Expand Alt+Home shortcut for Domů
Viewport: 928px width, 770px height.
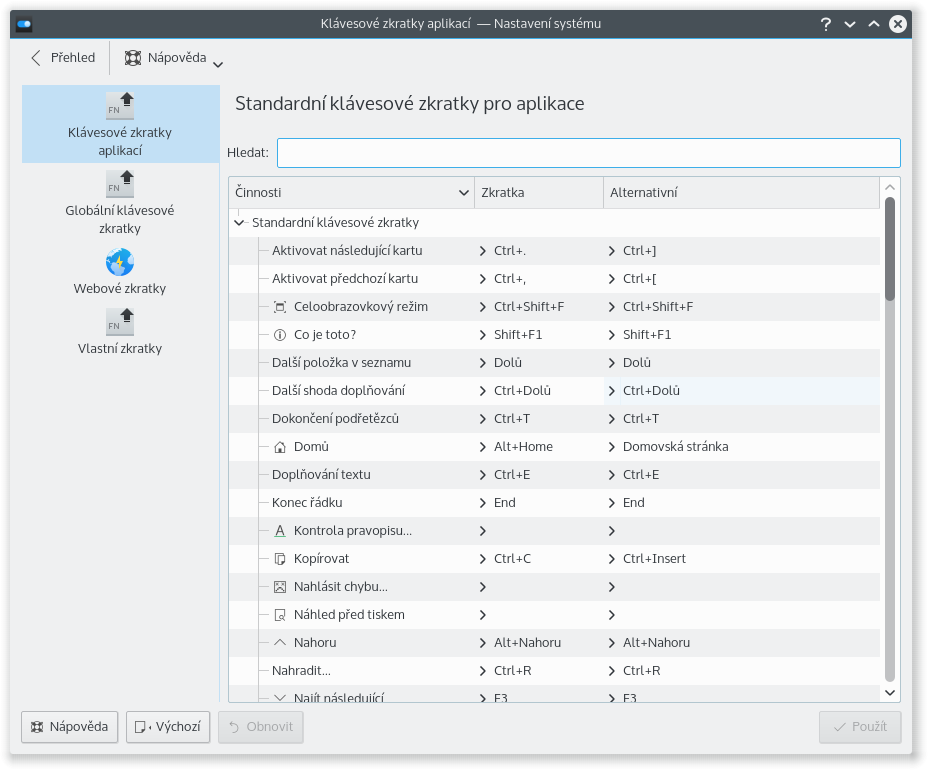(x=483, y=447)
